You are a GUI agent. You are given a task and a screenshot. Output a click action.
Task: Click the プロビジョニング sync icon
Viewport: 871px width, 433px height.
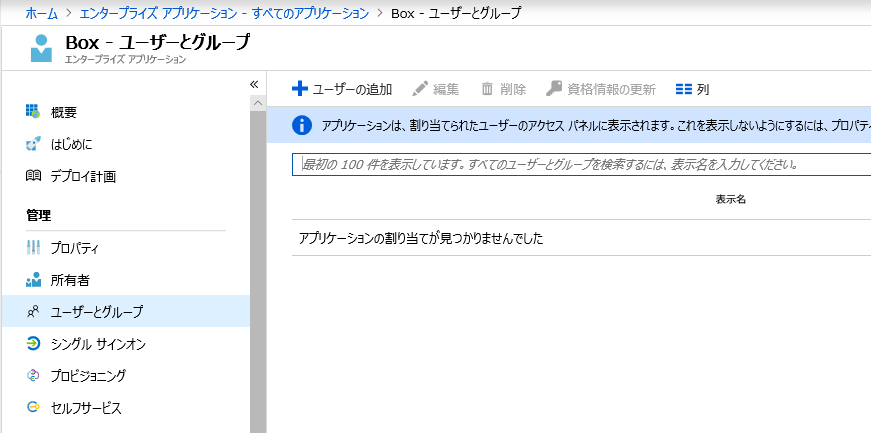[x=33, y=376]
